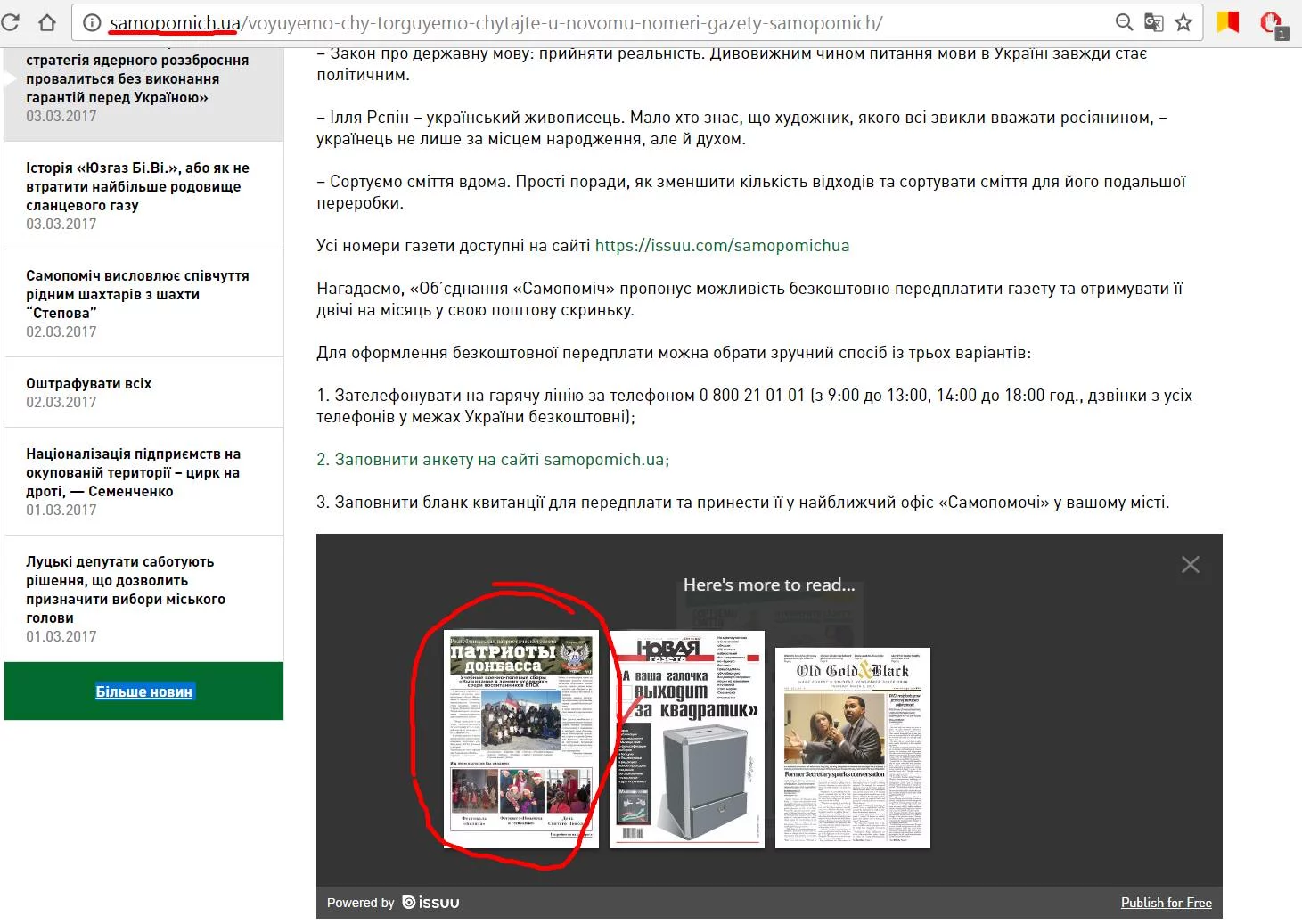The image size is (1302, 924).
Task: Open the 'Патриоты Донбасса' newspaper thumbnail
Action: tap(521, 740)
